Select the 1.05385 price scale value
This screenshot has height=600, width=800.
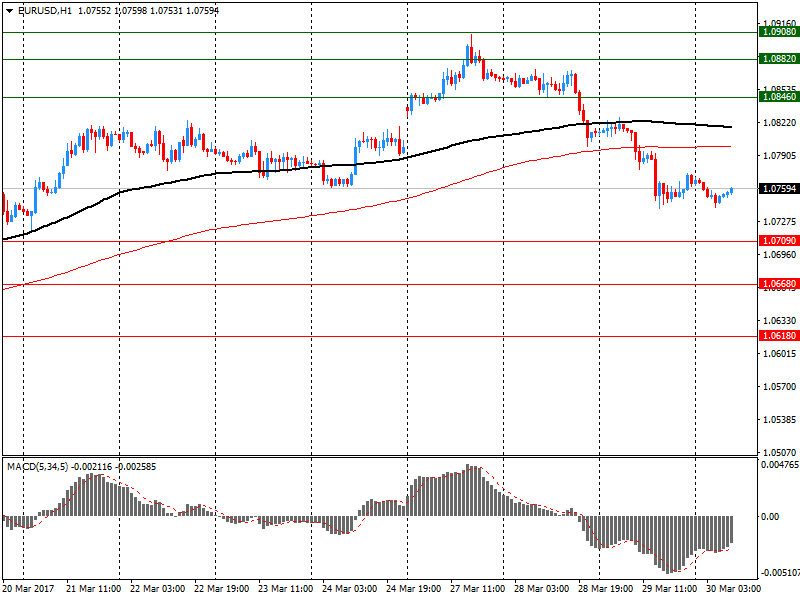click(x=779, y=420)
